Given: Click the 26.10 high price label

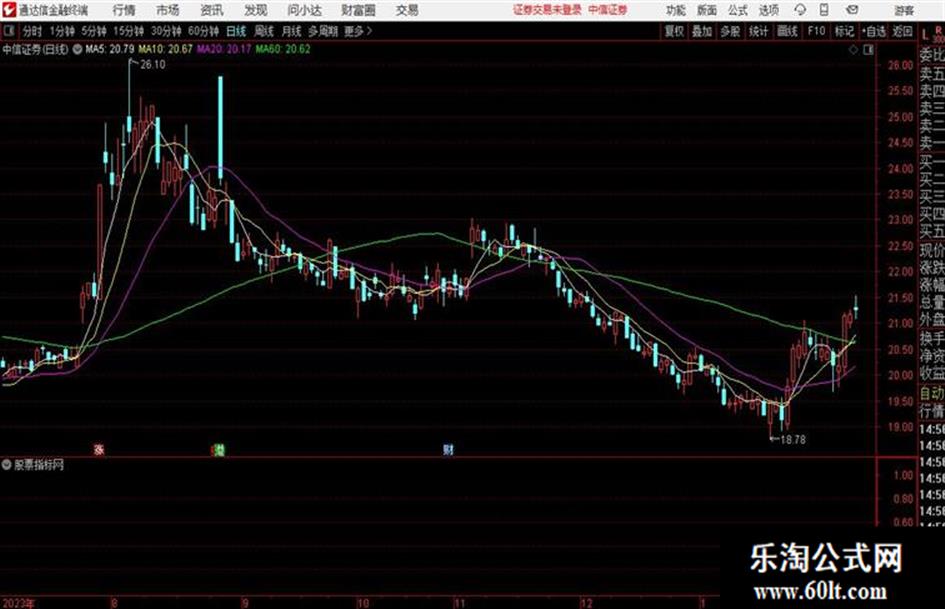Looking at the screenshot, I should coord(152,65).
